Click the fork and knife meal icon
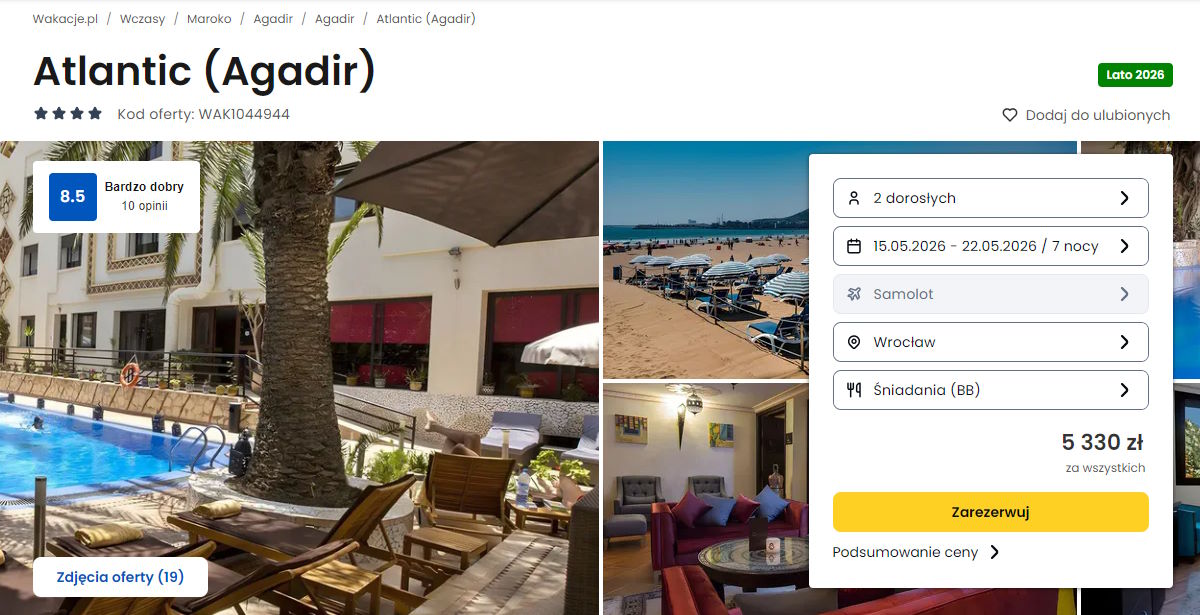The image size is (1200, 615). 854,390
